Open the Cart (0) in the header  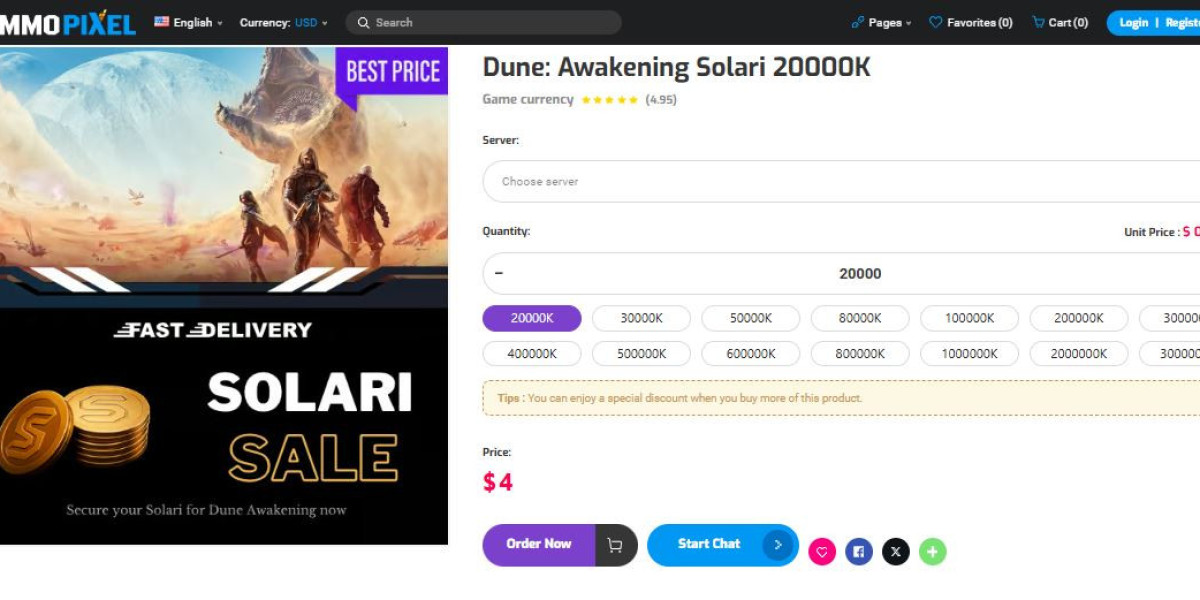1060,22
